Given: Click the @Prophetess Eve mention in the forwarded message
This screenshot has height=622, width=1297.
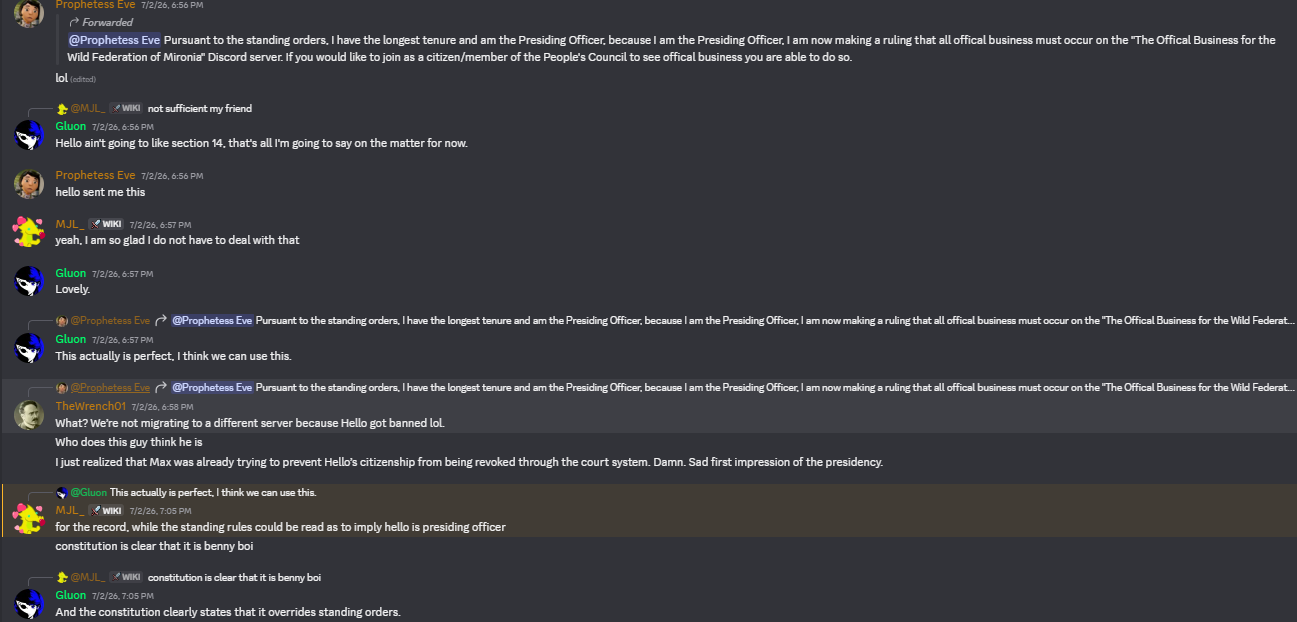Looking at the screenshot, I should [114, 40].
